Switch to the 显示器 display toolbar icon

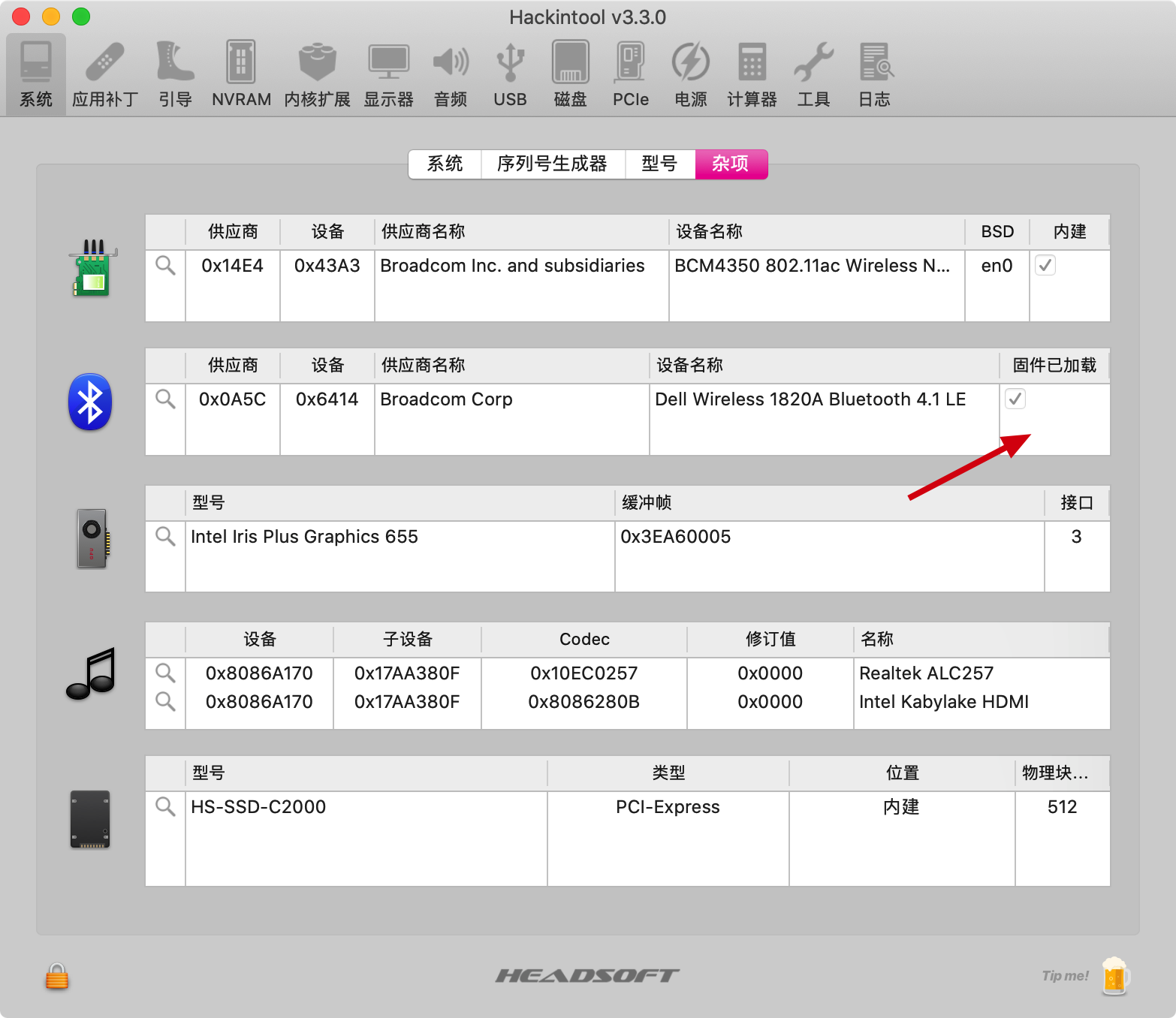tap(388, 74)
